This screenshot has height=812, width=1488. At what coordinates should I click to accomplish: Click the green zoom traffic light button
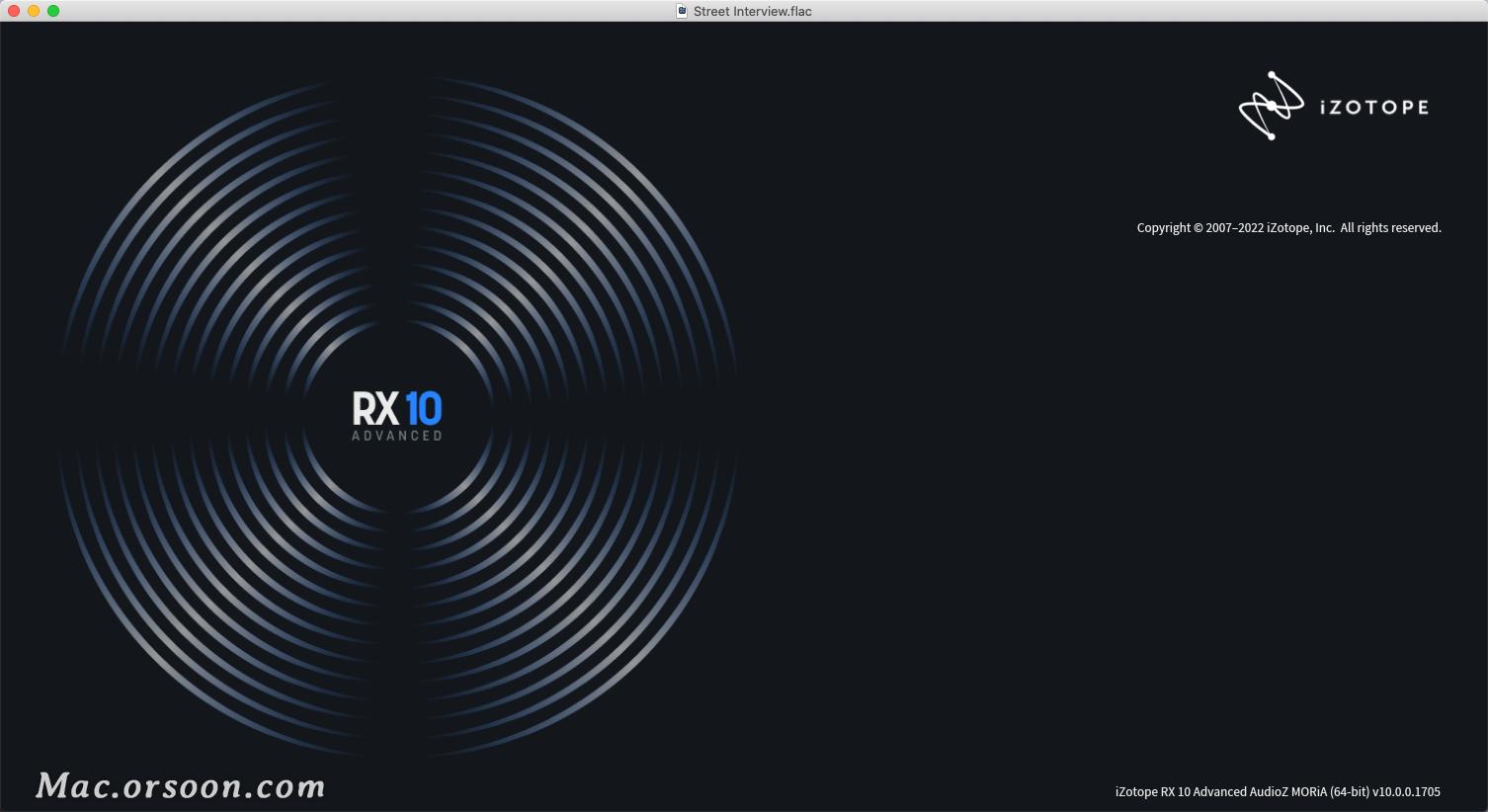point(53,11)
